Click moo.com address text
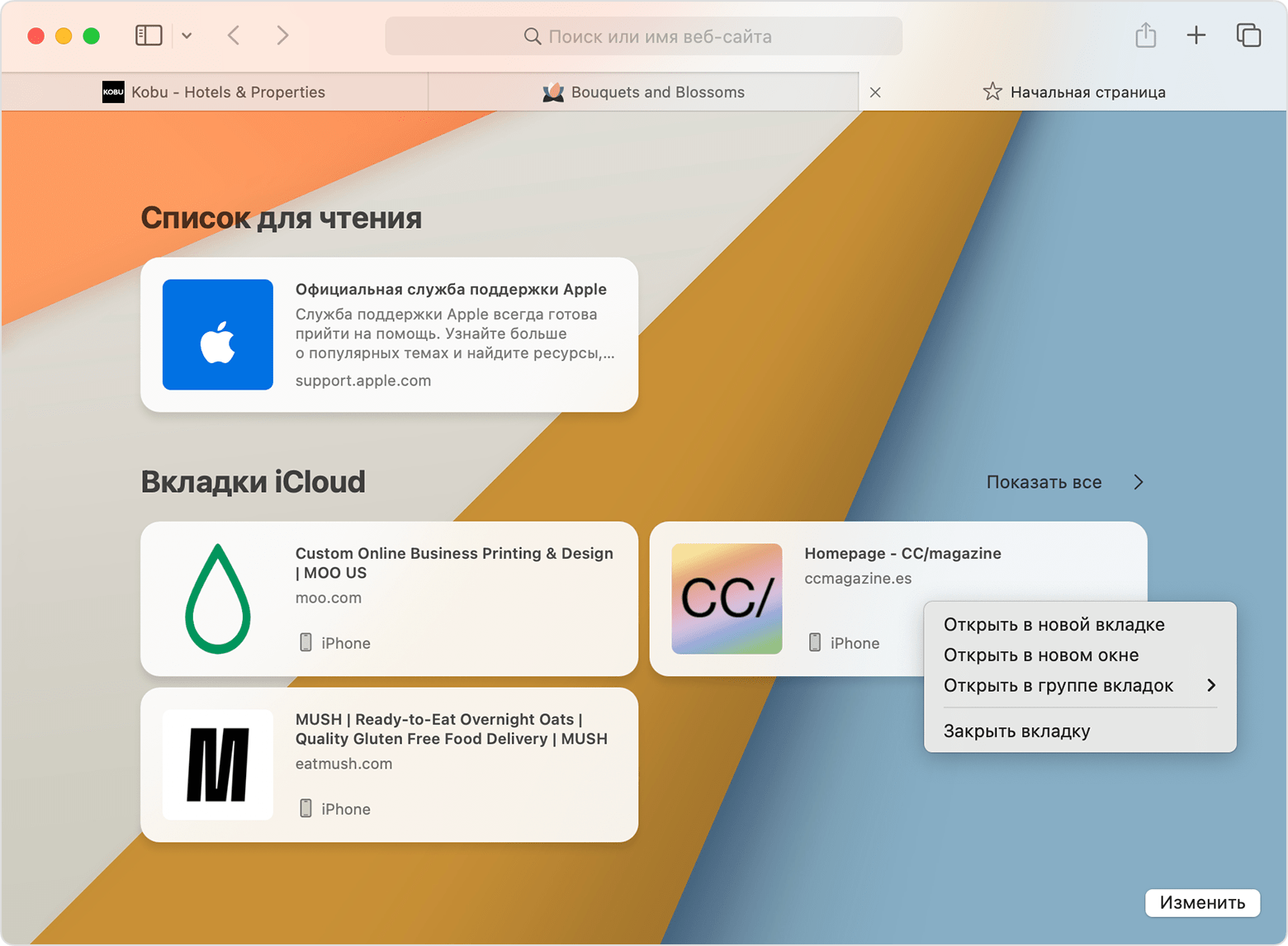 (329, 598)
